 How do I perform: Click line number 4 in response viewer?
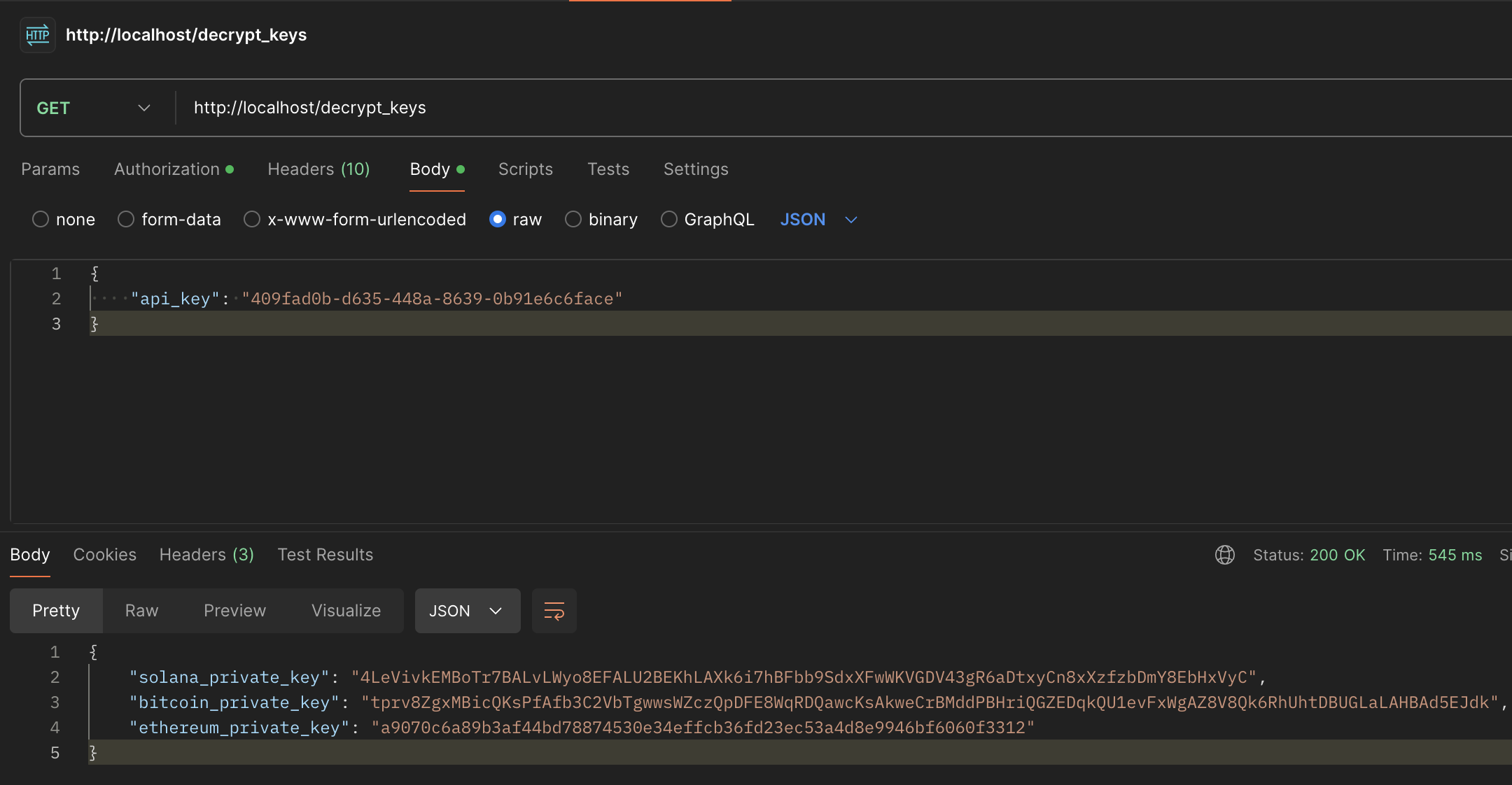55,728
